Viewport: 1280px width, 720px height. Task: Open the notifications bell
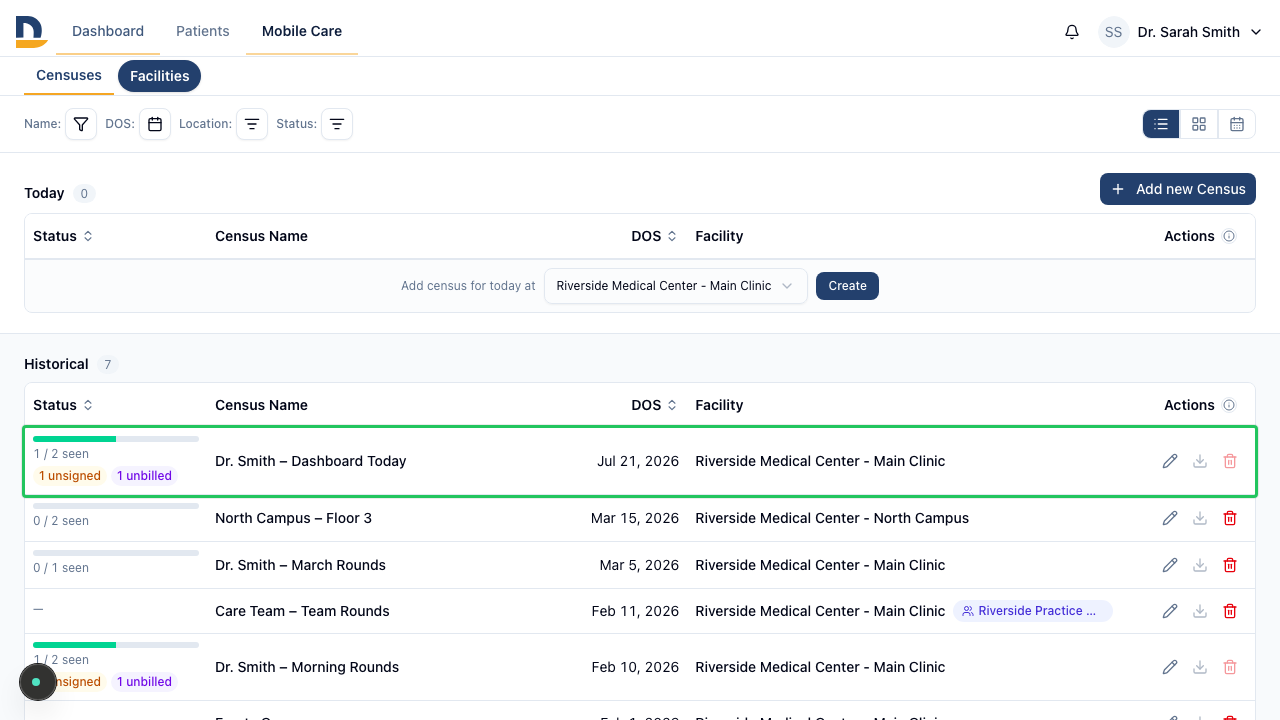[1072, 32]
